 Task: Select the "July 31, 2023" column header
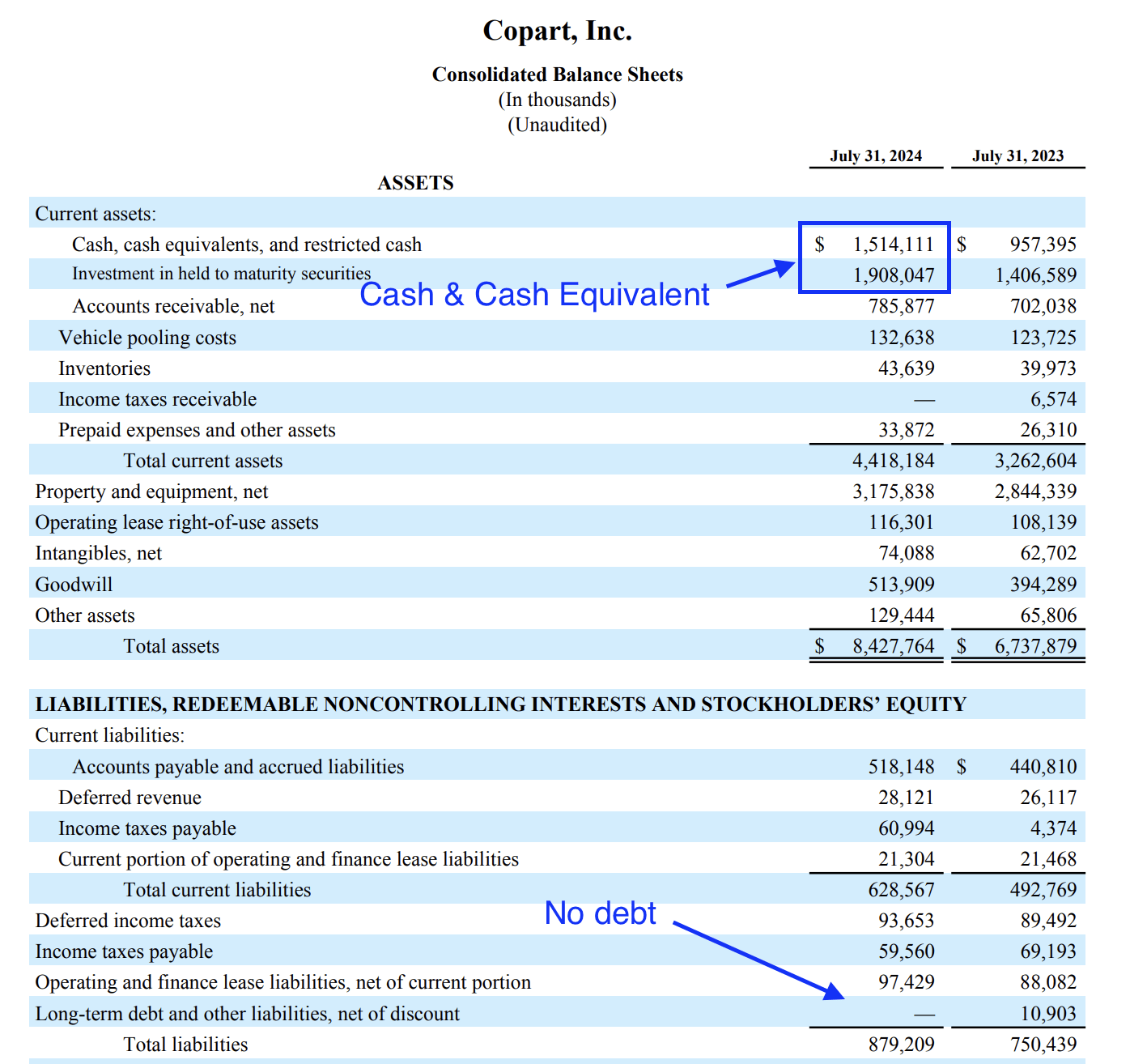tap(1018, 155)
